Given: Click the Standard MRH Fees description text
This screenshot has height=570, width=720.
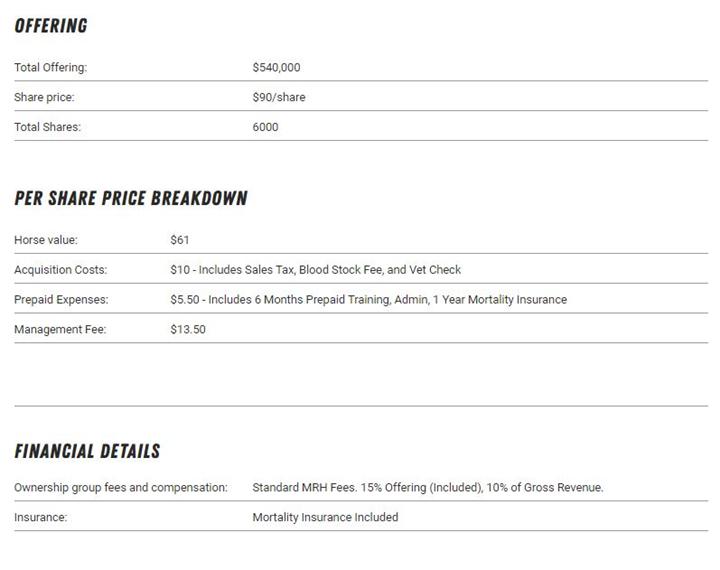Looking at the screenshot, I should (x=427, y=488).
